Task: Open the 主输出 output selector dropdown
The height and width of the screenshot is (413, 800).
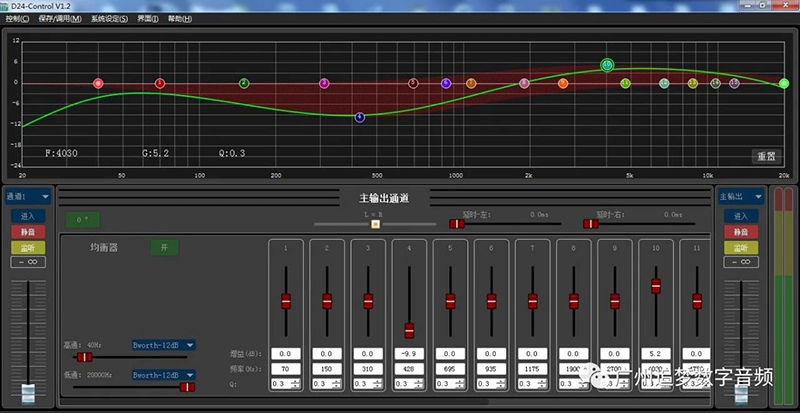Action: pyautogui.click(x=740, y=197)
